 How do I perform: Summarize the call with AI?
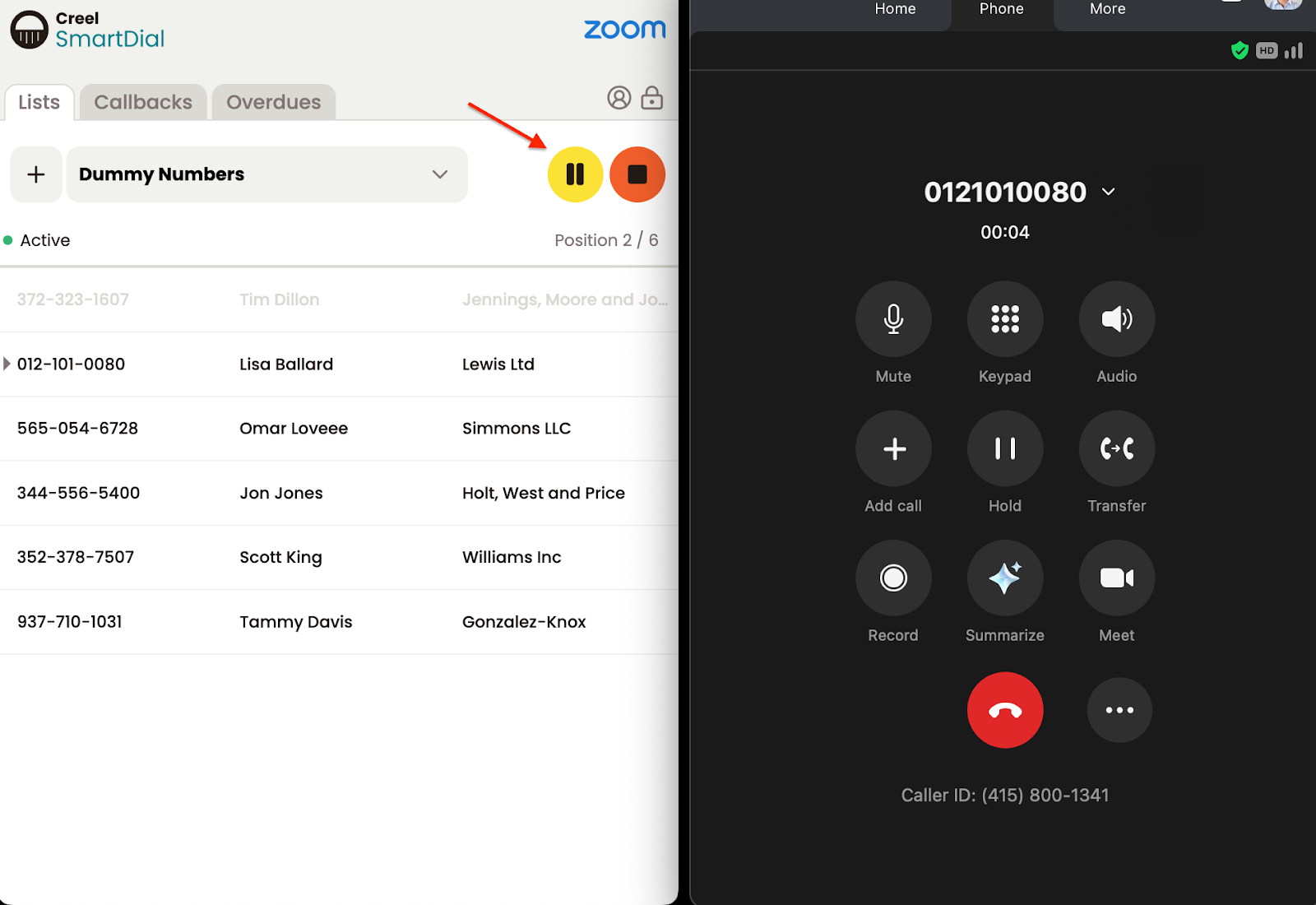1005,578
